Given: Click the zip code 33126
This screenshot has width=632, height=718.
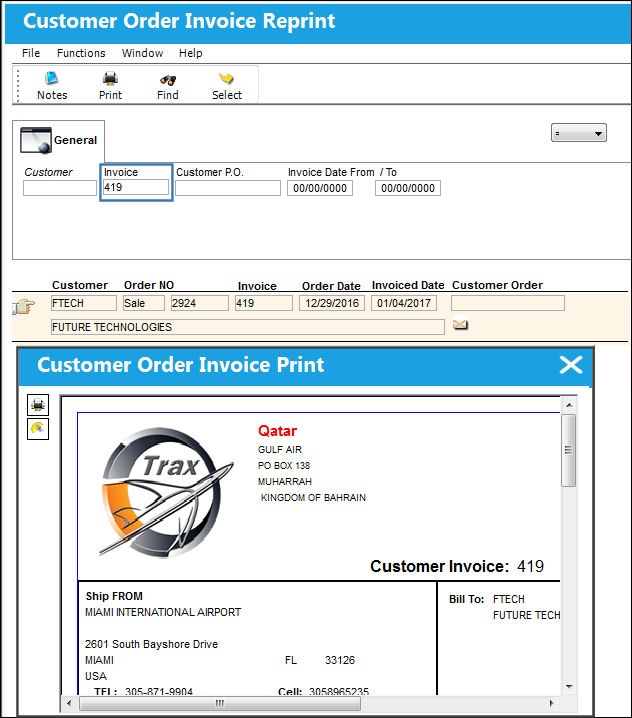Looking at the screenshot, I should (340, 660).
